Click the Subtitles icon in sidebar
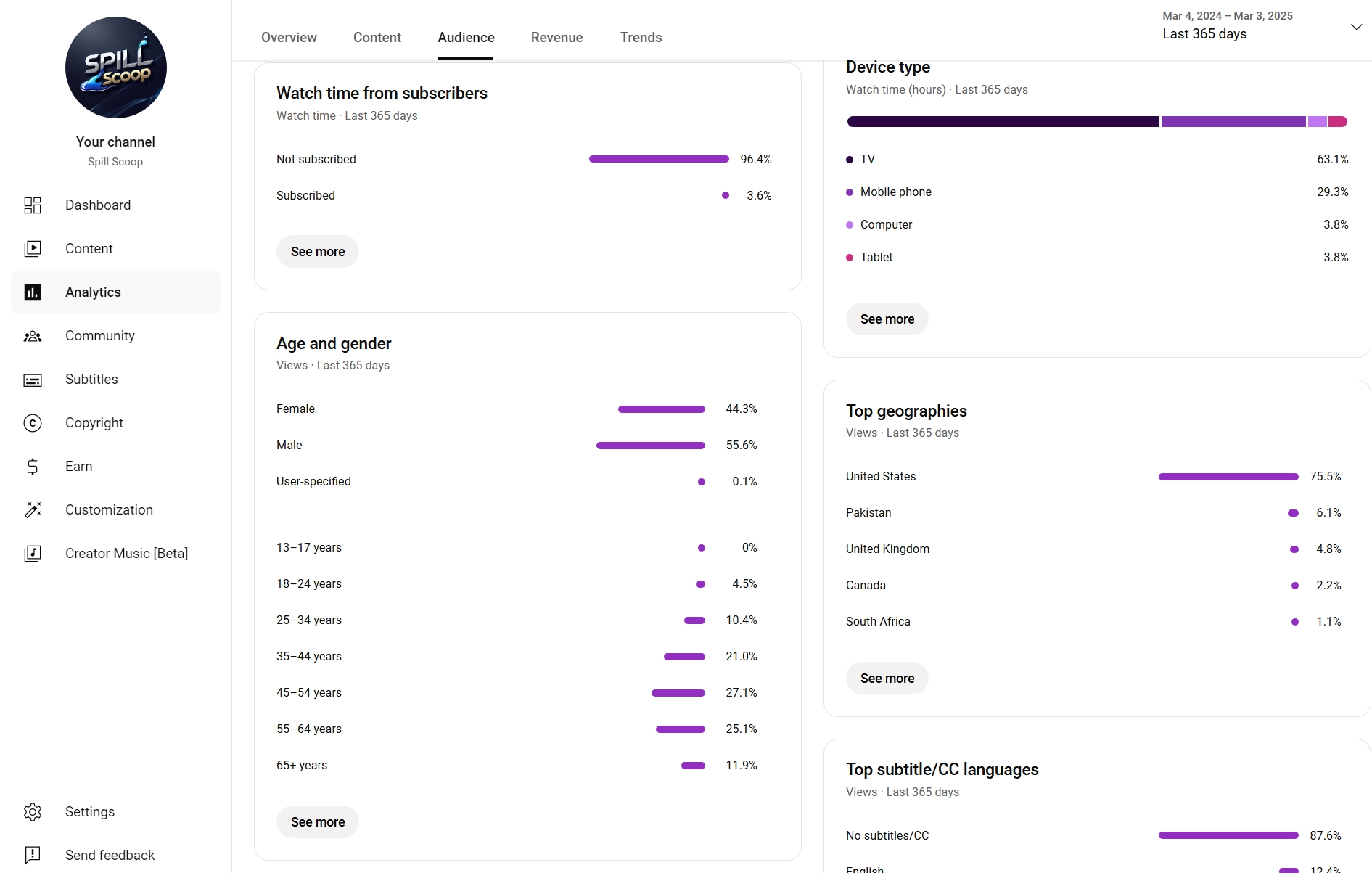The image size is (1372, 873). [33, 380]
